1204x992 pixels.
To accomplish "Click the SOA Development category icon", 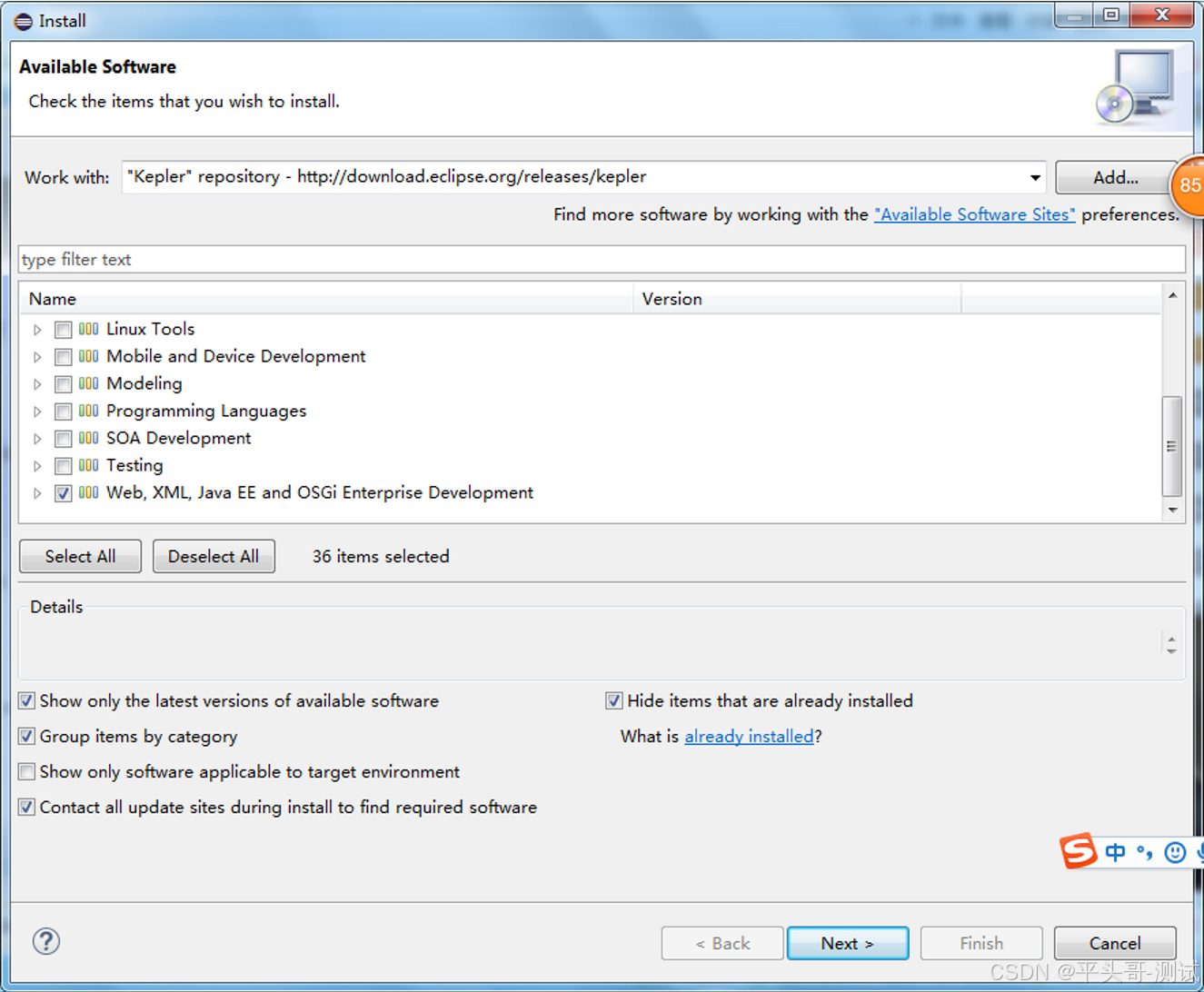I will point(88,438).
